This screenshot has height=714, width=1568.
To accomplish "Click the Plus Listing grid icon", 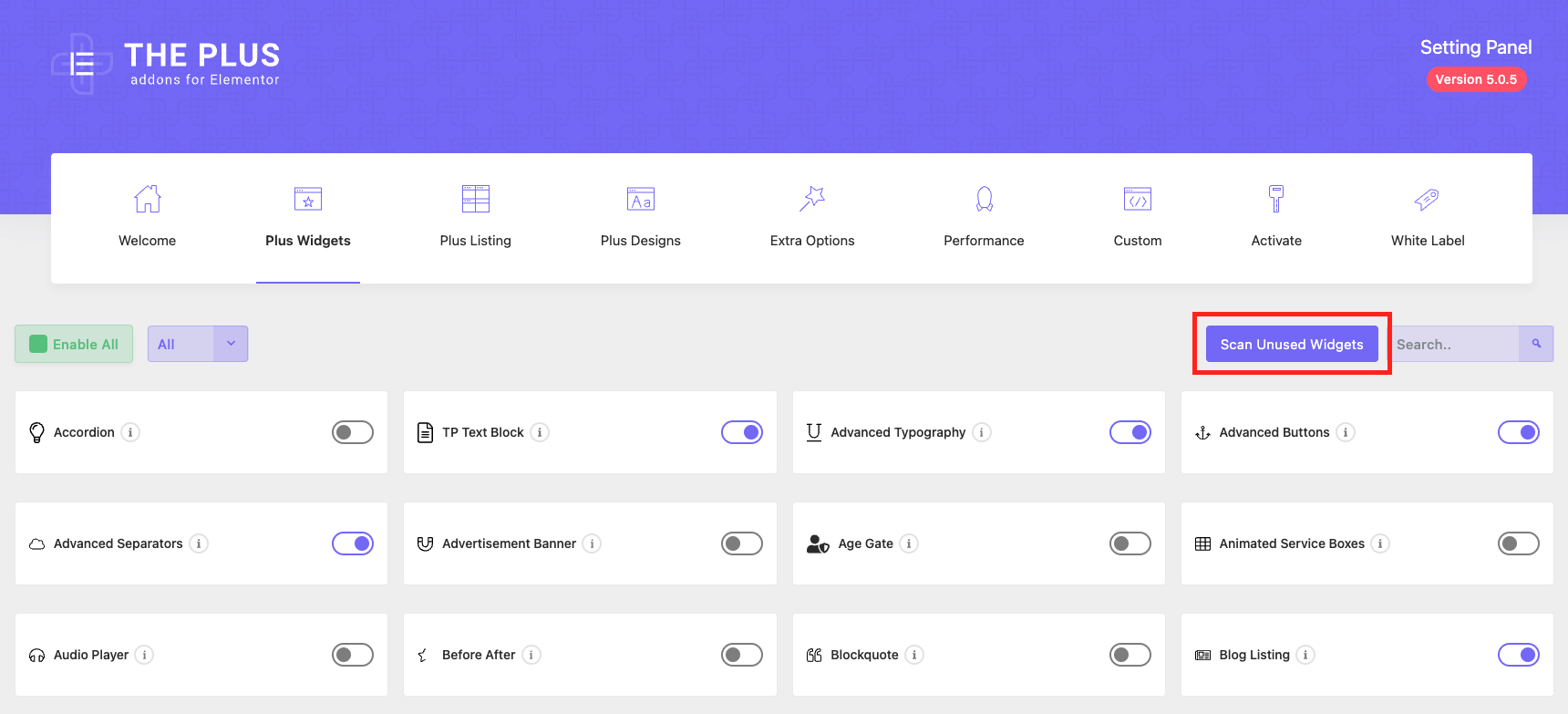I will (x=476, y=198).
